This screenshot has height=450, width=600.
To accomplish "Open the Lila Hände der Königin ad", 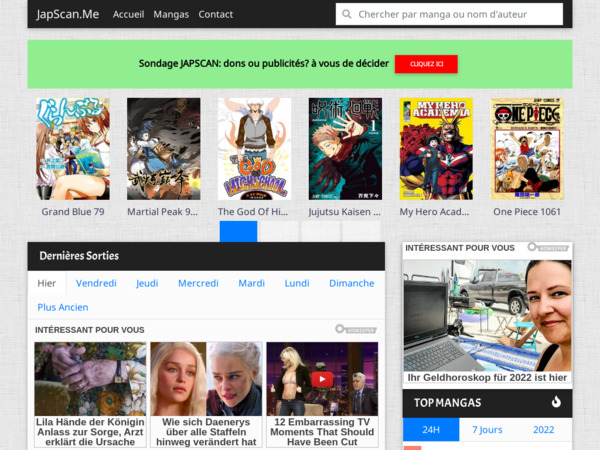I will click(x=90, y=395).
